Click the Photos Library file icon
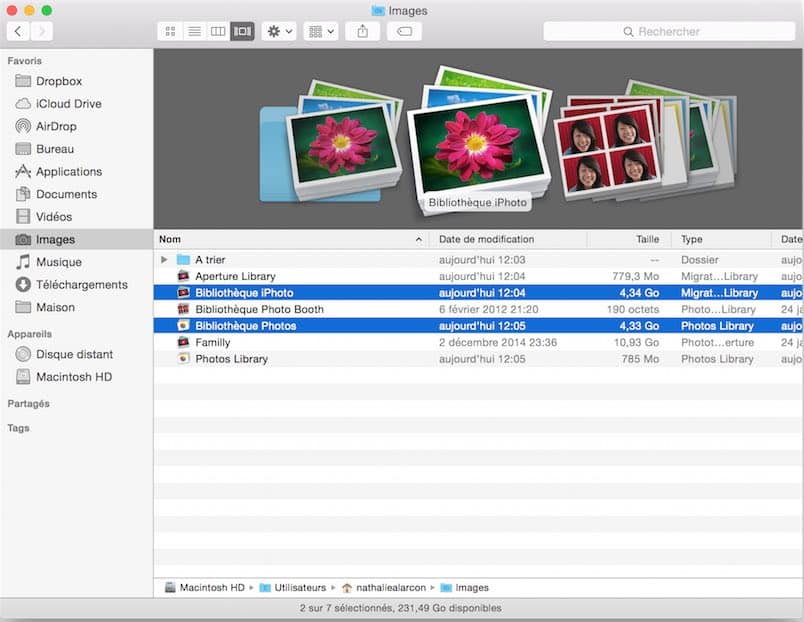This screenshot has width=804, height=622. coord(183,359)
